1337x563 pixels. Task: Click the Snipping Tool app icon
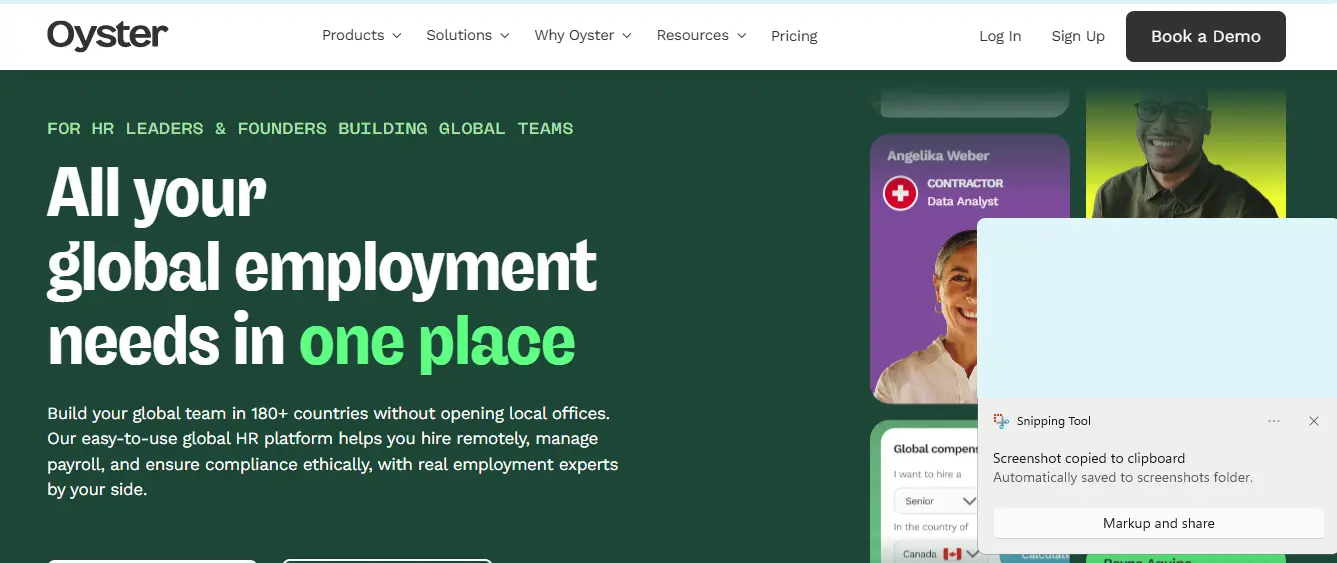tap(1001, 421)
